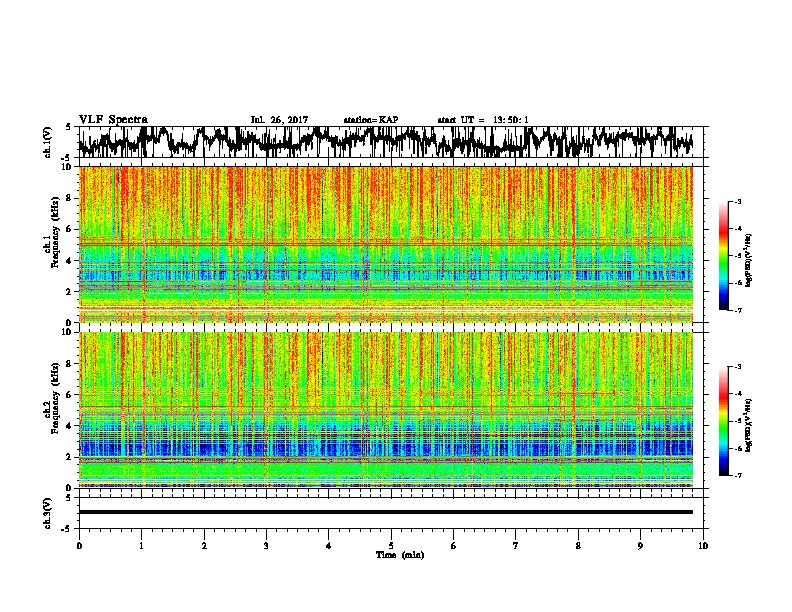Click the flat black ch.3 signal line

386,512
